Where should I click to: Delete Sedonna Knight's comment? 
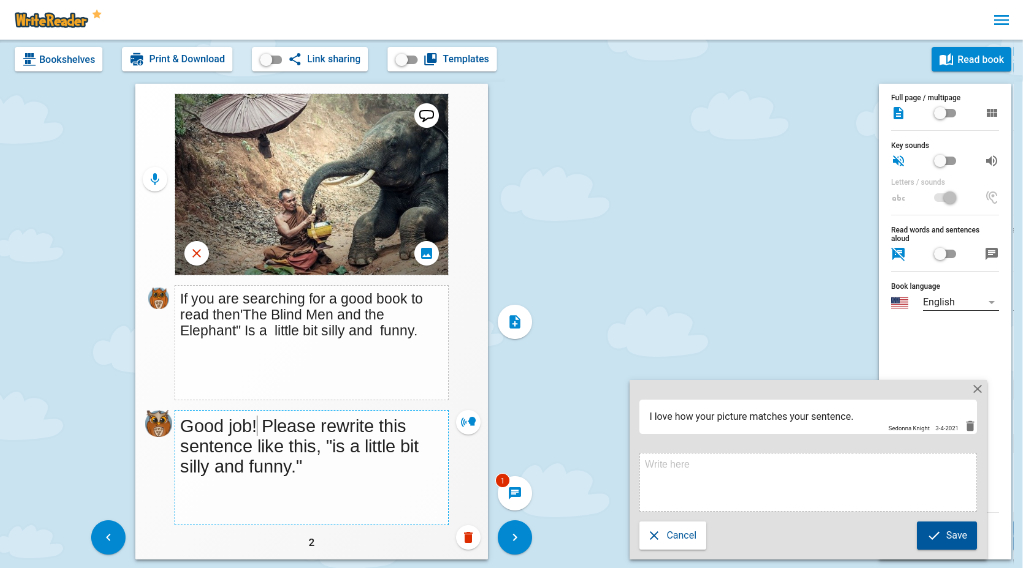pyautogui.click(x=970, y=426)
